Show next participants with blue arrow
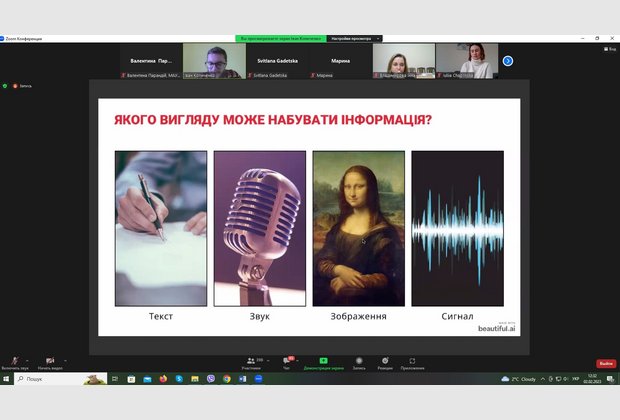 tap(507, 61)
